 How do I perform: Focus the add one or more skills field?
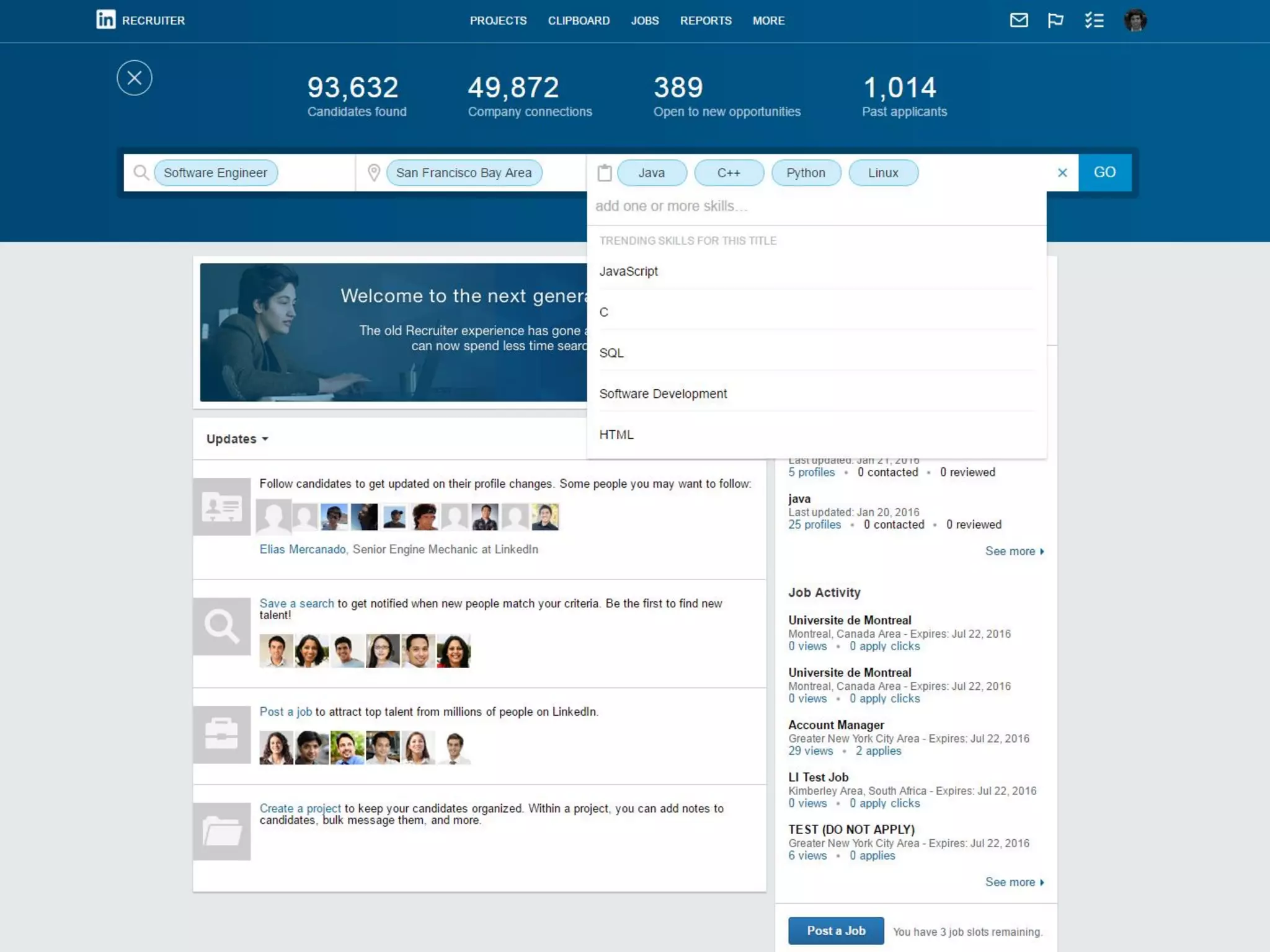point(816,206)
